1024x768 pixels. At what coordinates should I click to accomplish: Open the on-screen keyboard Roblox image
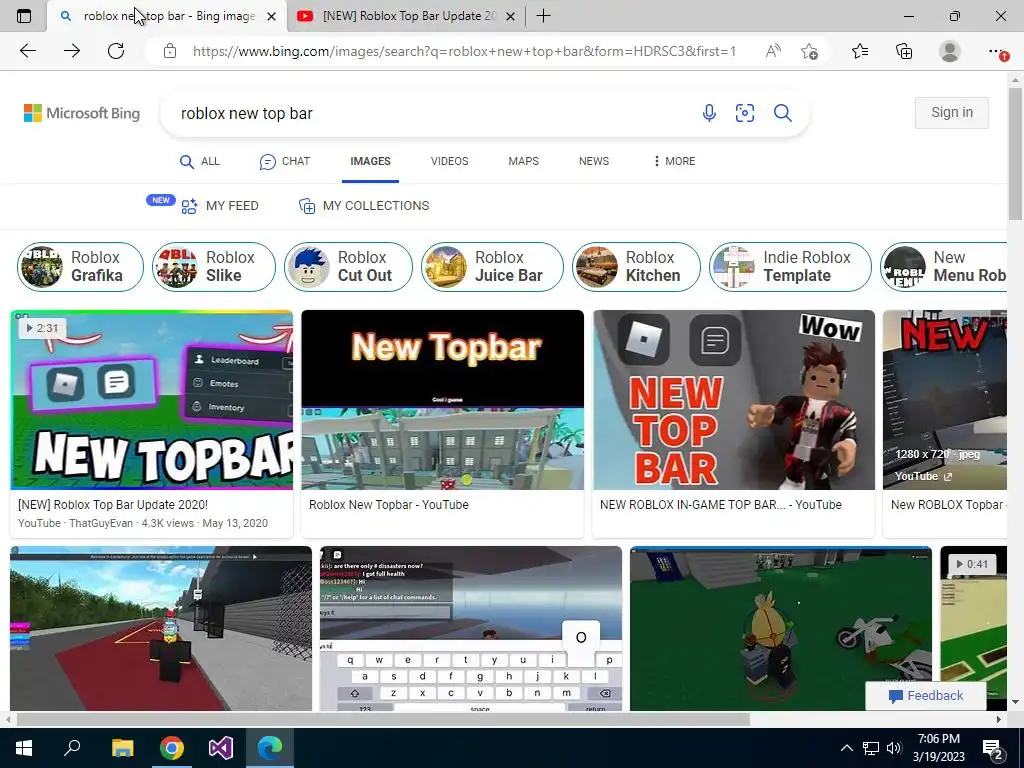pyautogui.click(x=471, y=628)
